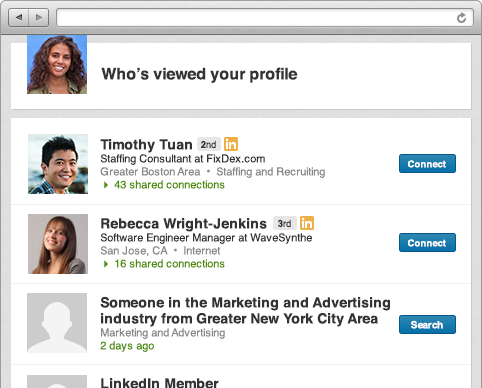482x388 pixels.
Task: Click the '2 days ago' timestamp
Action: click(127, 346)
